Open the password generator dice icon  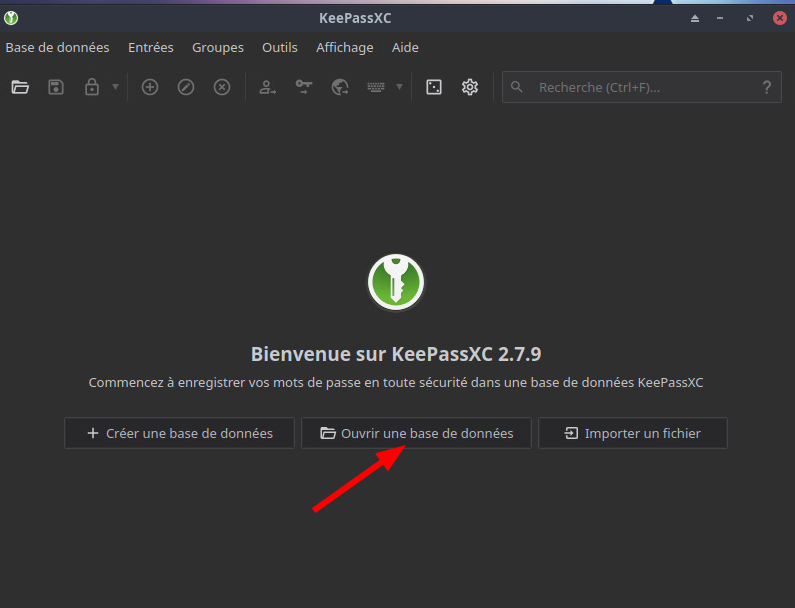click(x=434, y=87)
